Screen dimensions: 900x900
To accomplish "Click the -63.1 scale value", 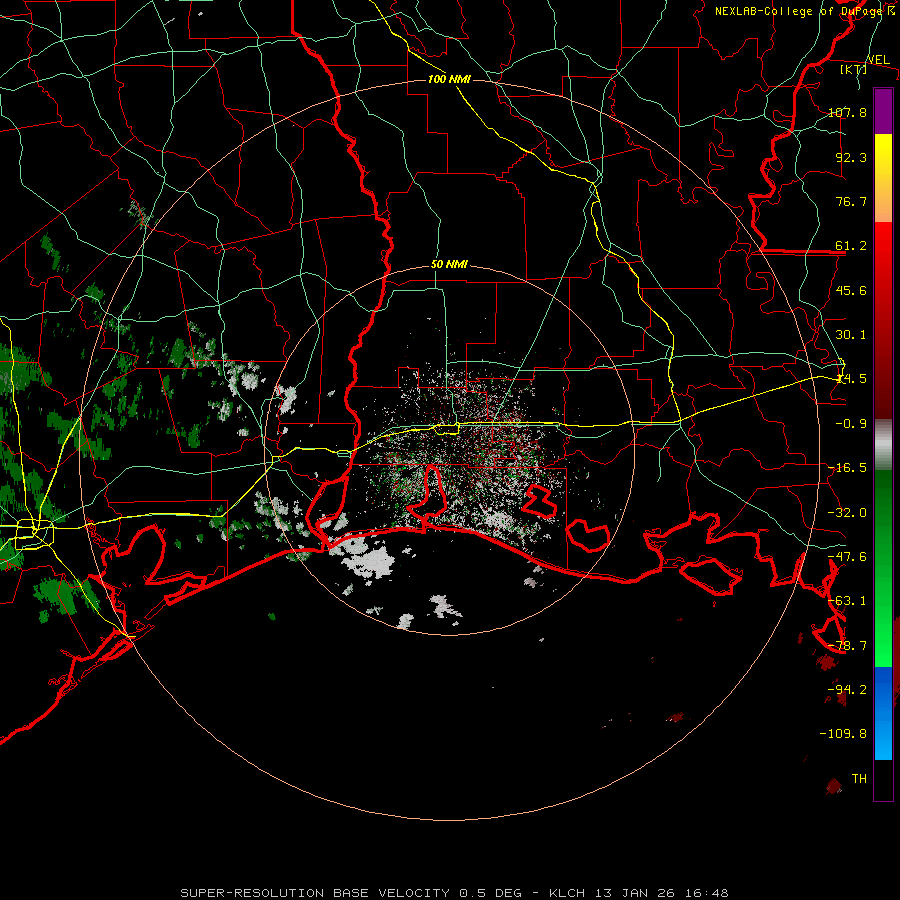I will (847, 601).
